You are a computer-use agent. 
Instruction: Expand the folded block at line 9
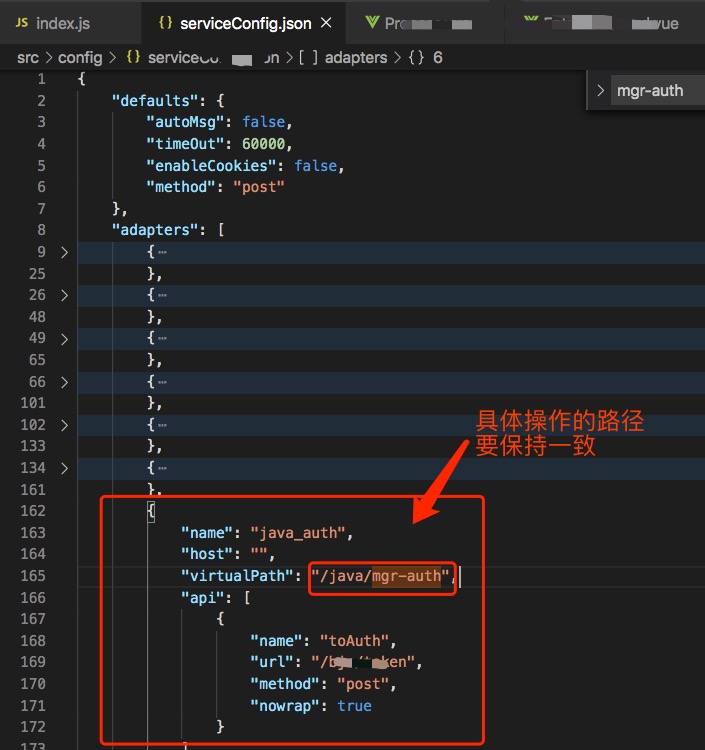click(x=65, y=252)
